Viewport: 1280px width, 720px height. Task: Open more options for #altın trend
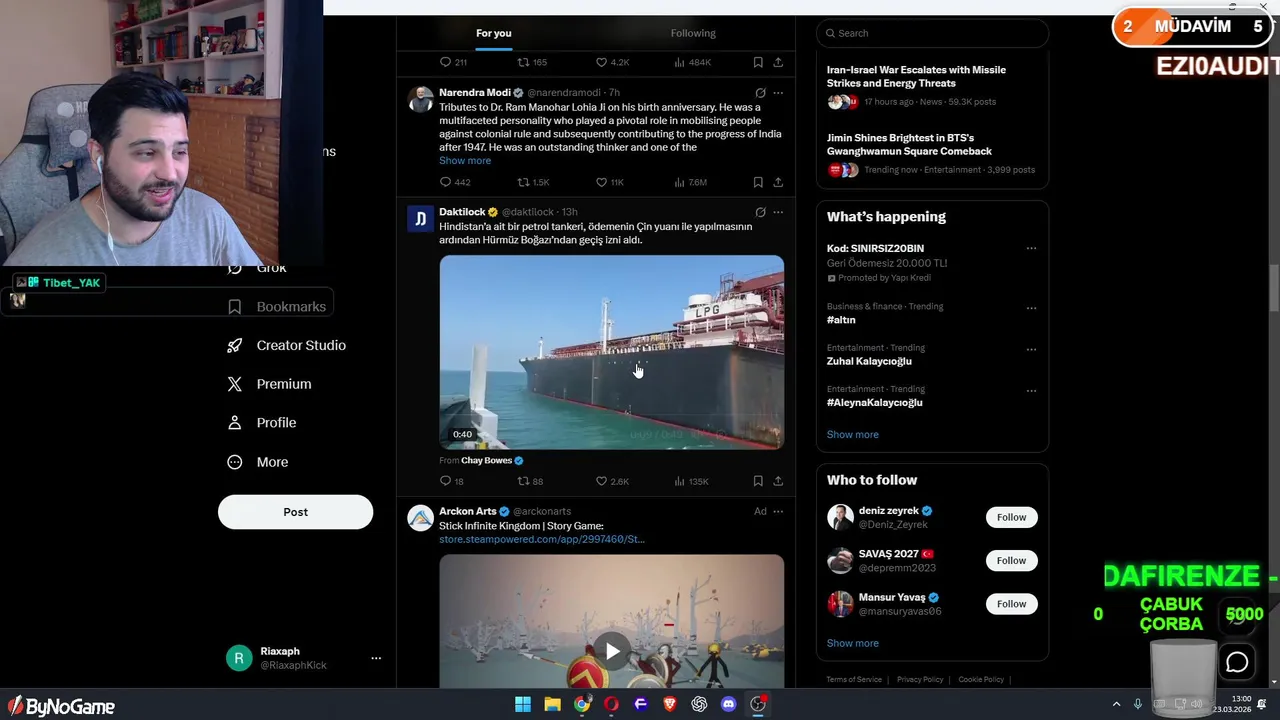pos(1031,307)
